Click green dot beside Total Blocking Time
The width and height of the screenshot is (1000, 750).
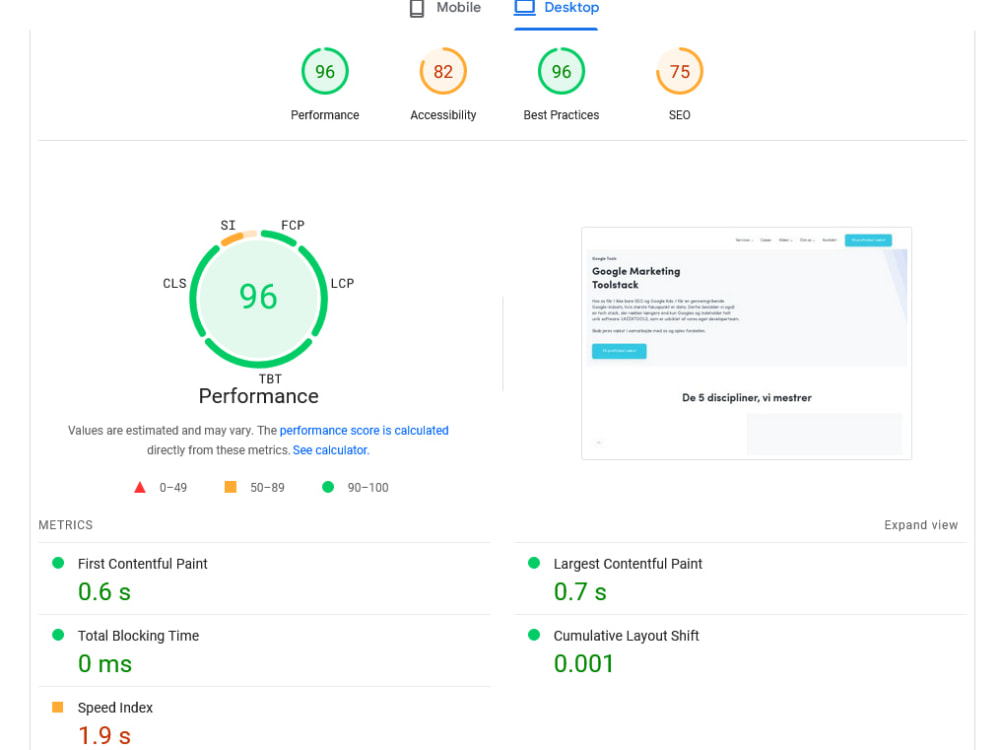pos(58,635)
